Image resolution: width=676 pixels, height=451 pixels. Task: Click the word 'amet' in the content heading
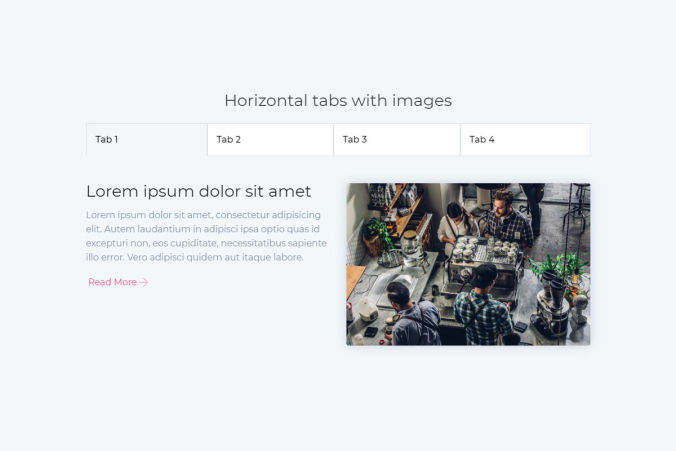(x=289, y=191)
